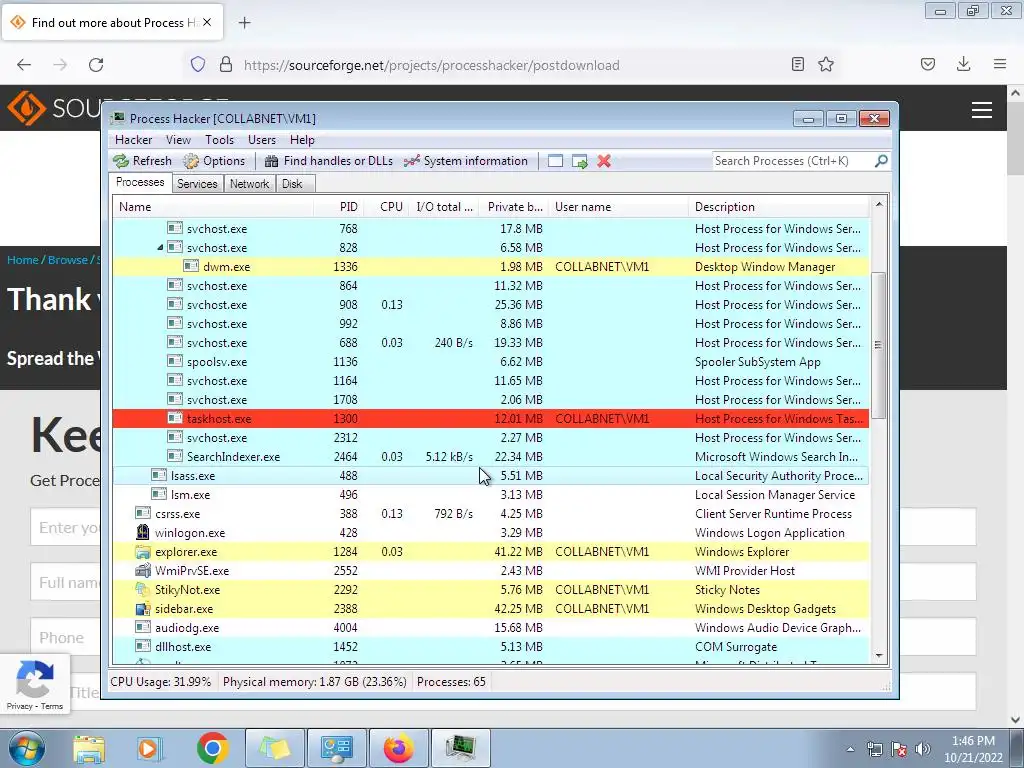Select the sidebar.exe icon
The image size is (1024, 768).
[142, 609]
